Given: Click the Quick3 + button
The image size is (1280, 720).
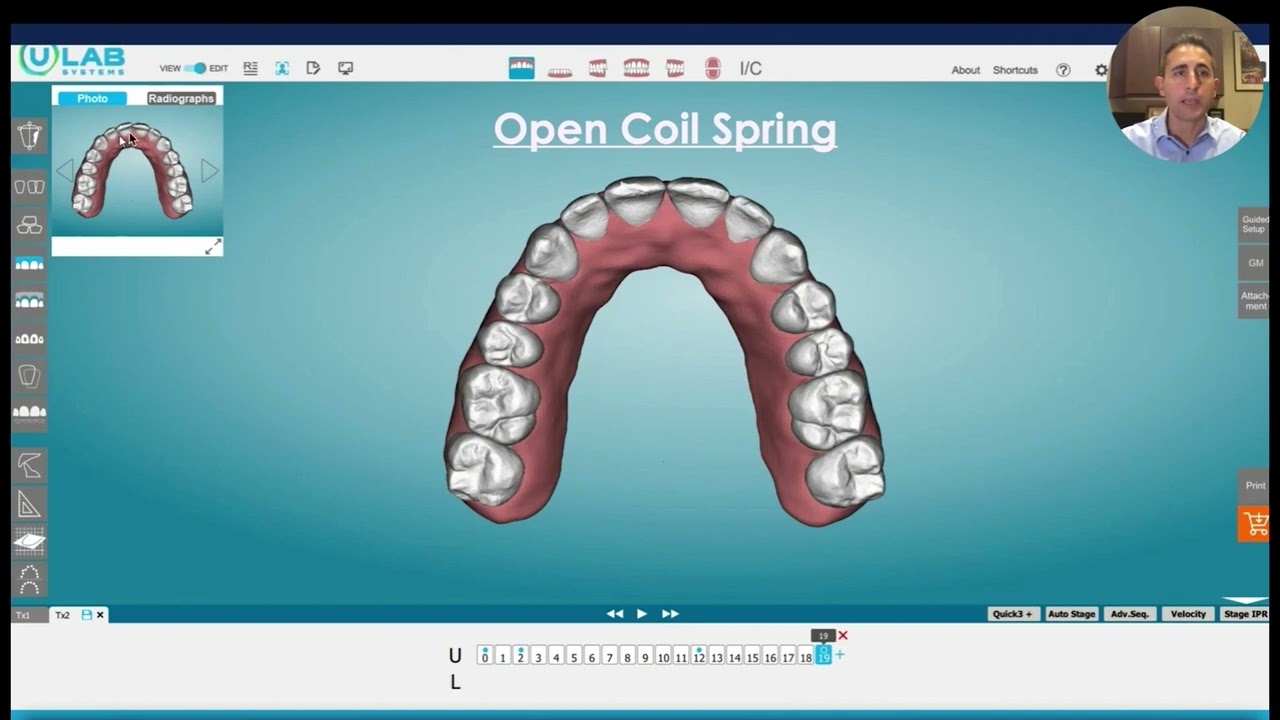Looking at the screenshot, I should [x=1013, y=614].
